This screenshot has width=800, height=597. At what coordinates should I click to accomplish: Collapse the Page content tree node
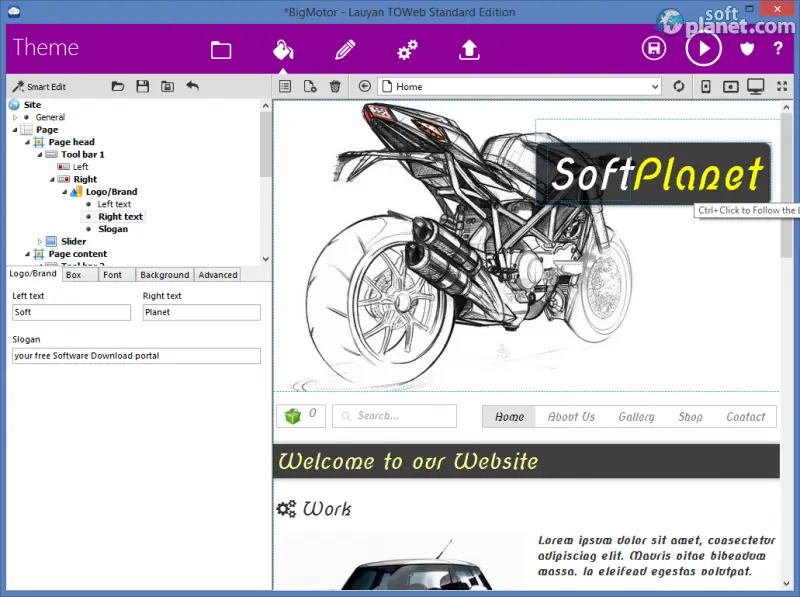pyautogui.click(x=27, y=254)
